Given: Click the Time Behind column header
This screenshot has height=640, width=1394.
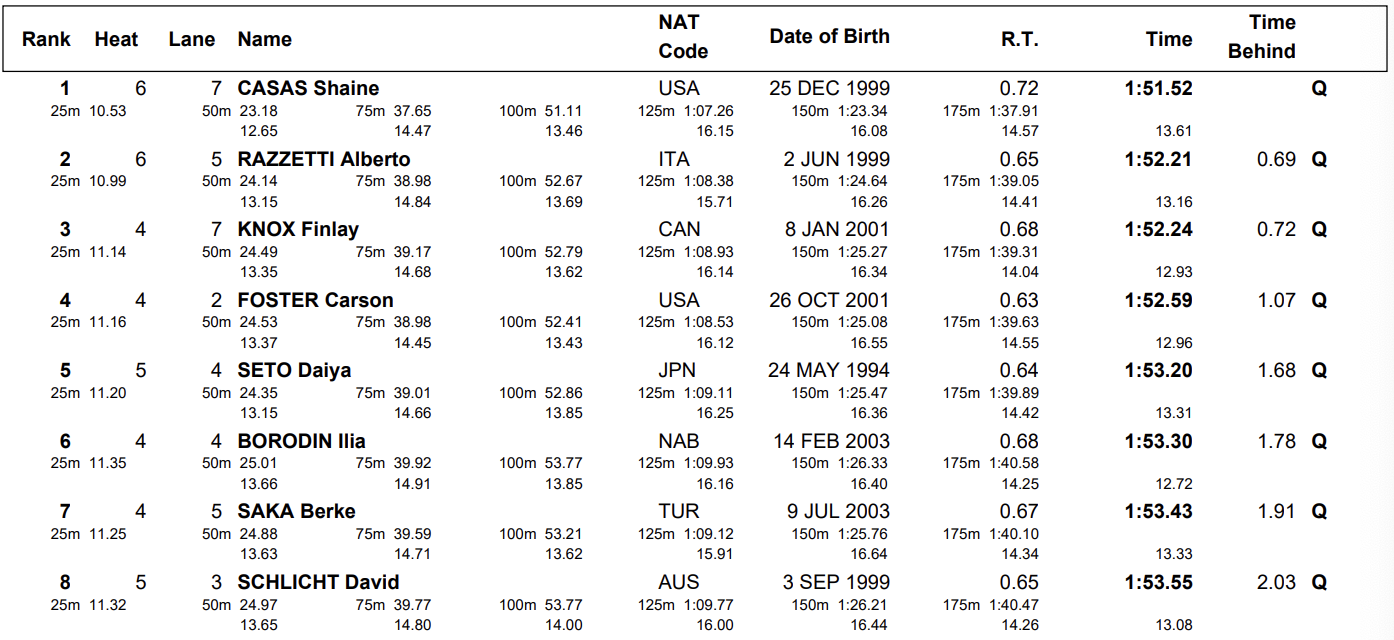Looking at the screenshot, I should tap(1262, 37).
